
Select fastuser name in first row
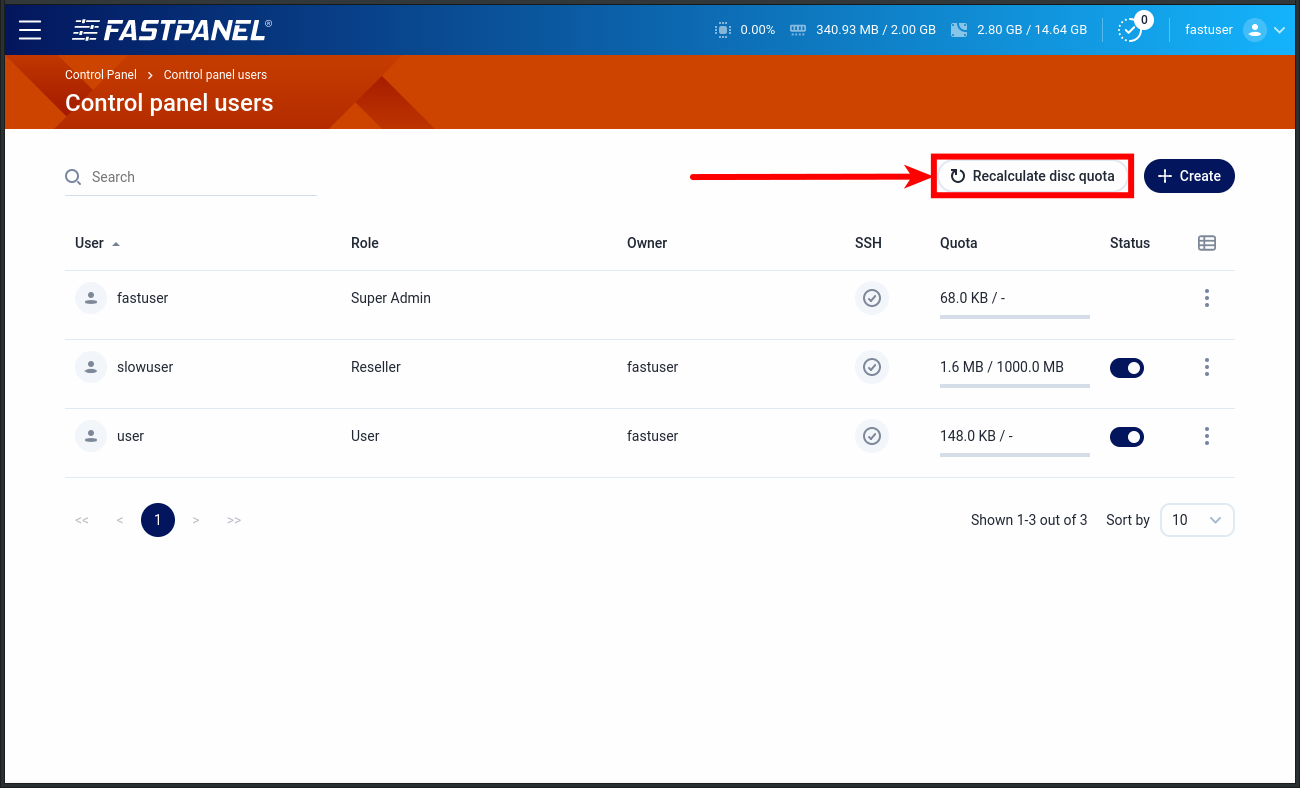(143, 298)
